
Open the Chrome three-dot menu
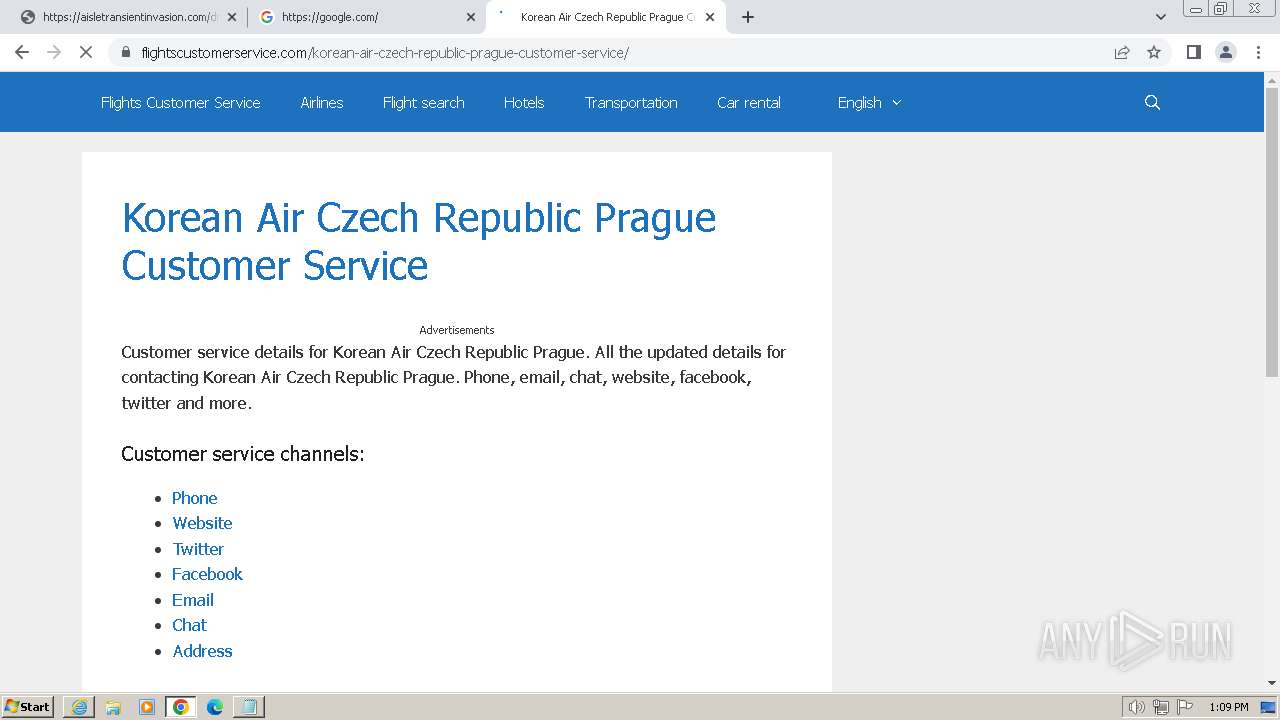click(1258, 52)
